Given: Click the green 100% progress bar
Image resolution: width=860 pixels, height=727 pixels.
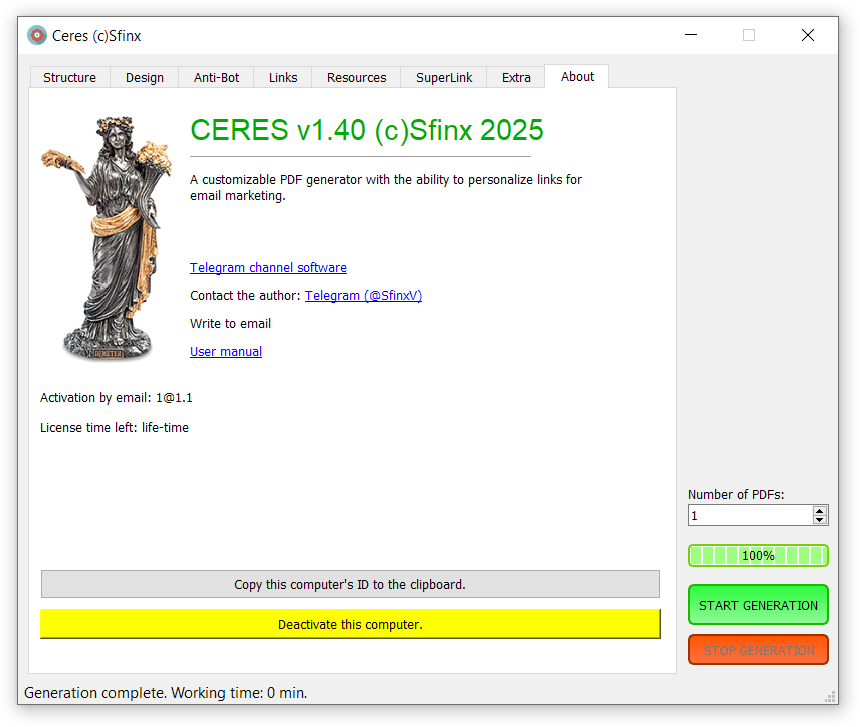Looking at the screenshot, I should pos(758,556).
